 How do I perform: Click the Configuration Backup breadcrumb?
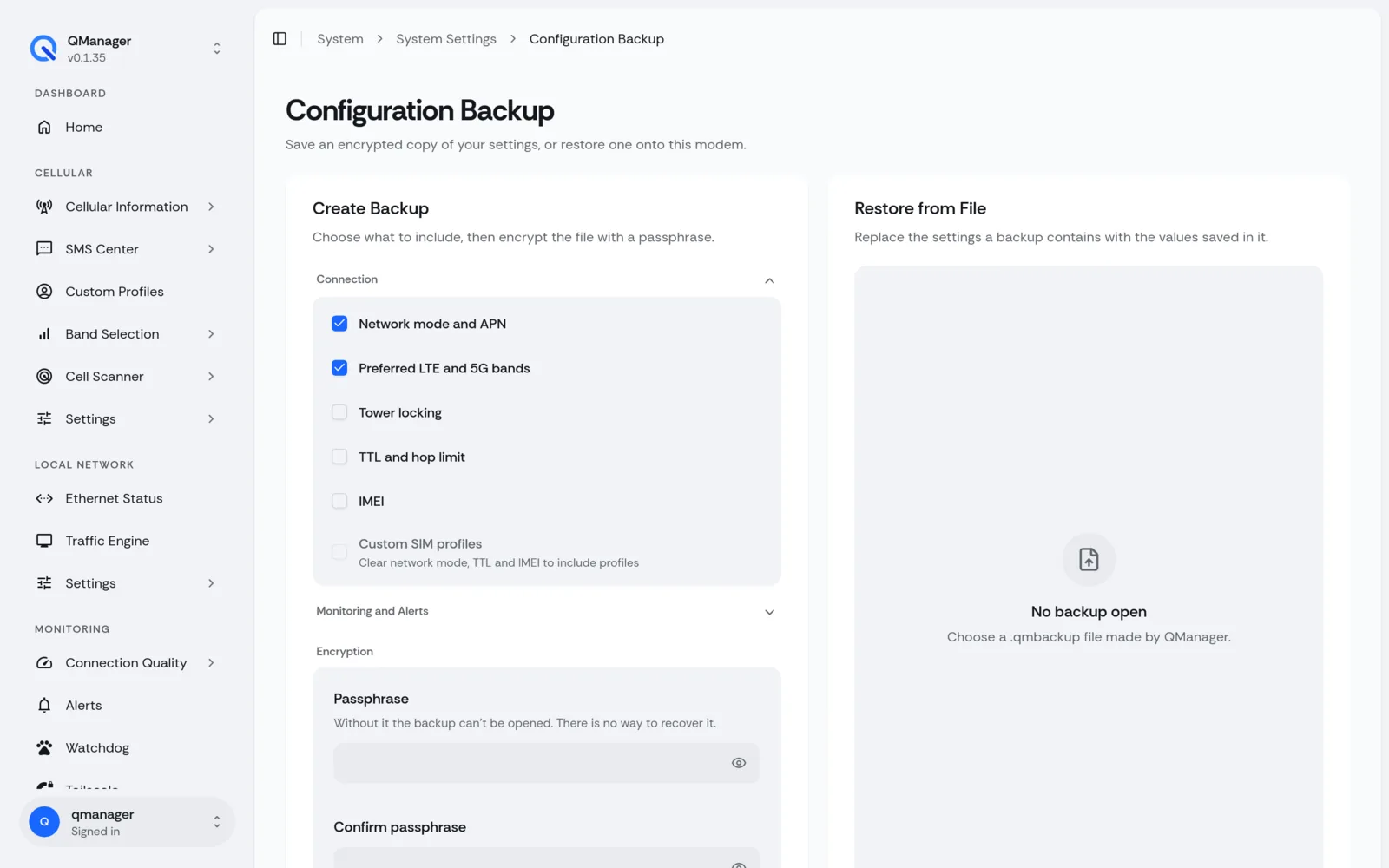click(596, 39)
